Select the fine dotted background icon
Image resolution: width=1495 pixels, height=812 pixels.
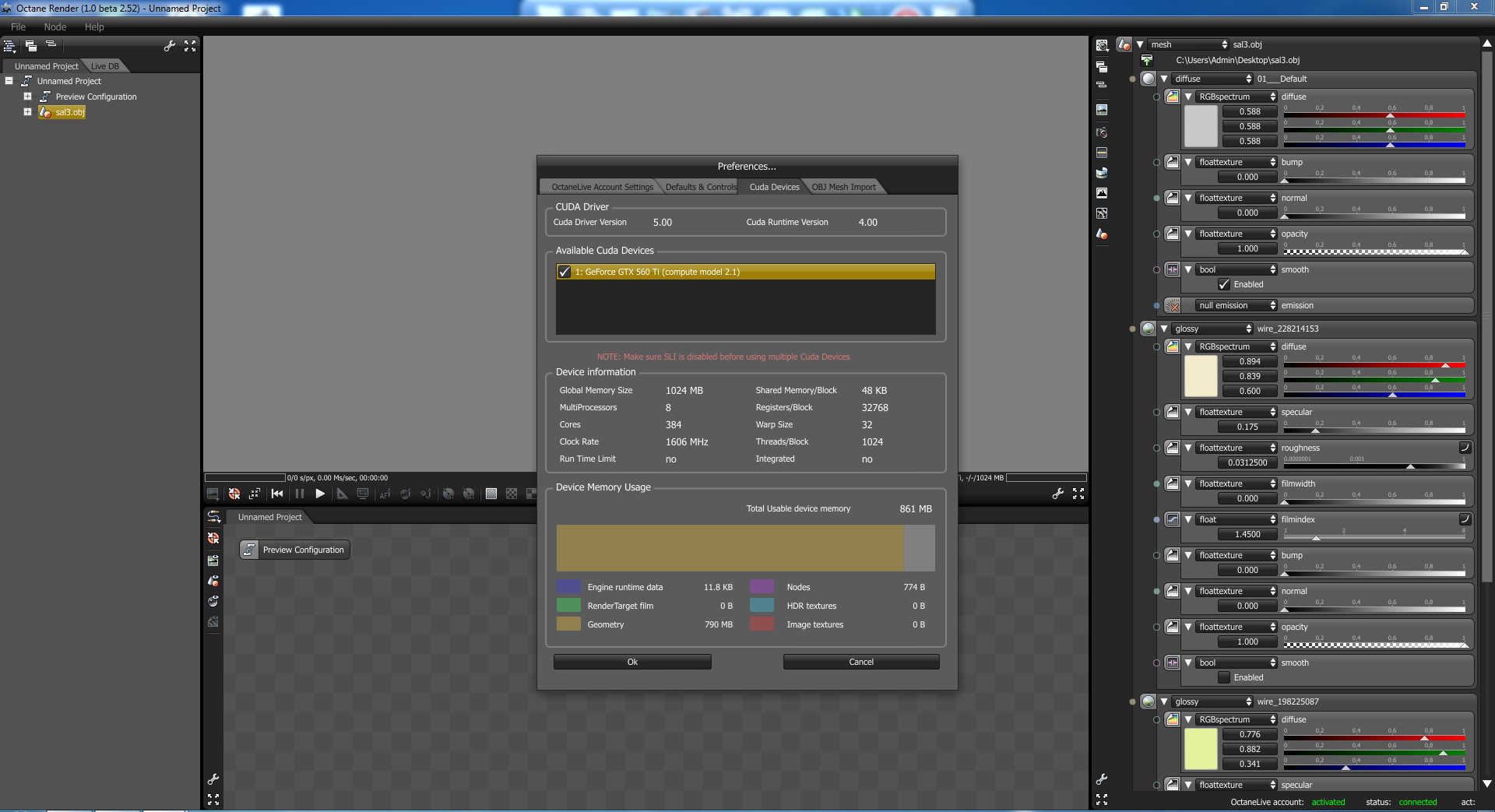491,494
